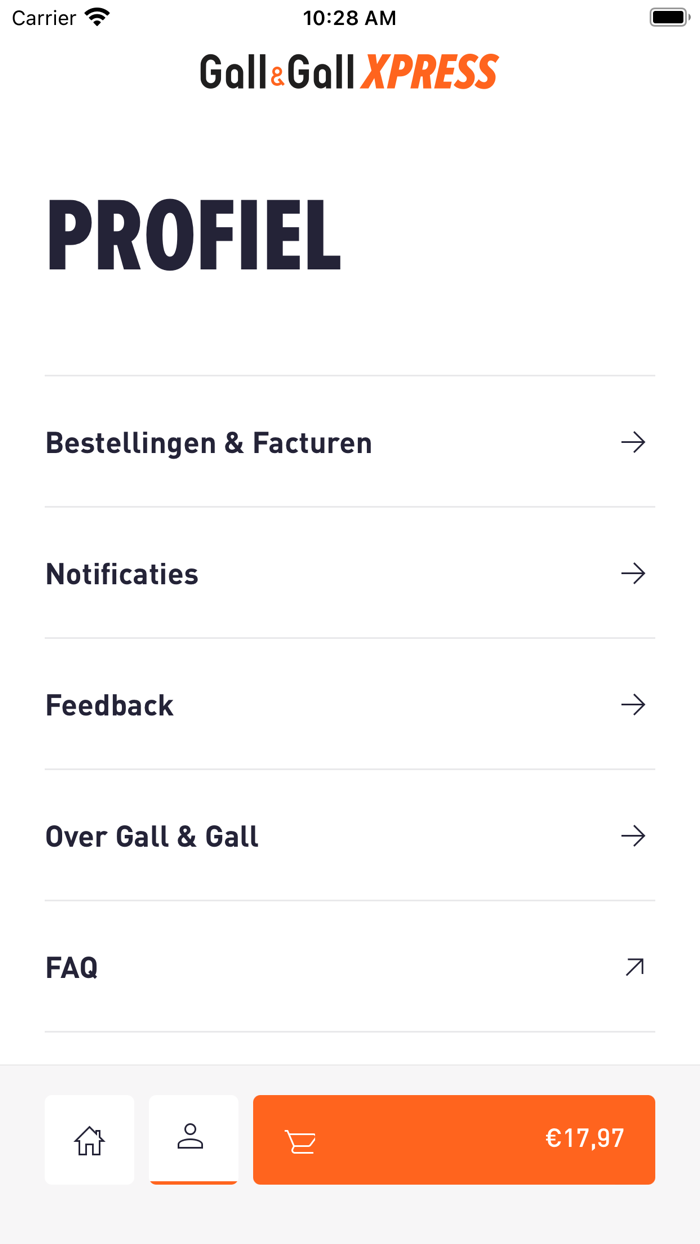This screenshot has width=700, height=1244.
Task: Tap the PROFIEL page heading
Action: click(x=195, y=237)
